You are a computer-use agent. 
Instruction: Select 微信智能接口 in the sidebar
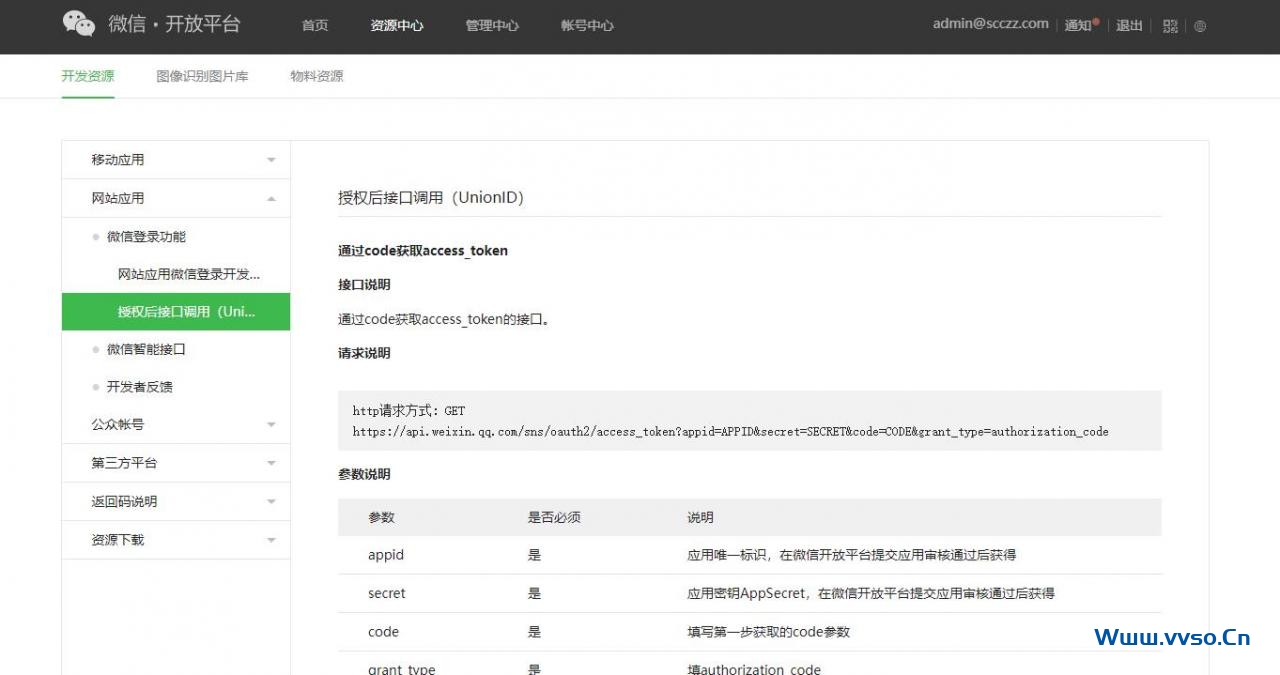click(146, 349)
